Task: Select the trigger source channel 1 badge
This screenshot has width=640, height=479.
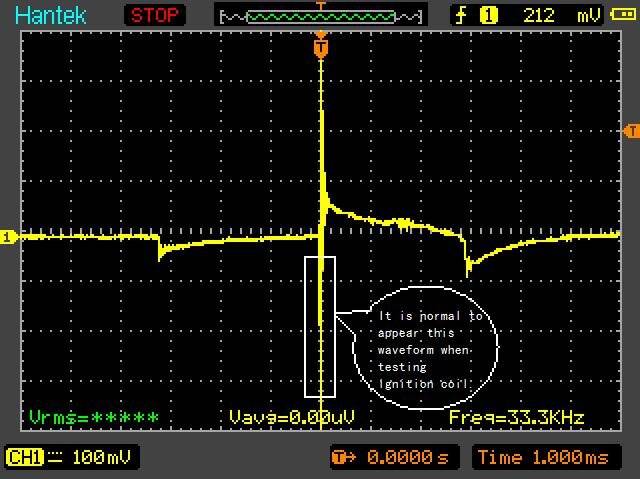Action: coord(489,15)
